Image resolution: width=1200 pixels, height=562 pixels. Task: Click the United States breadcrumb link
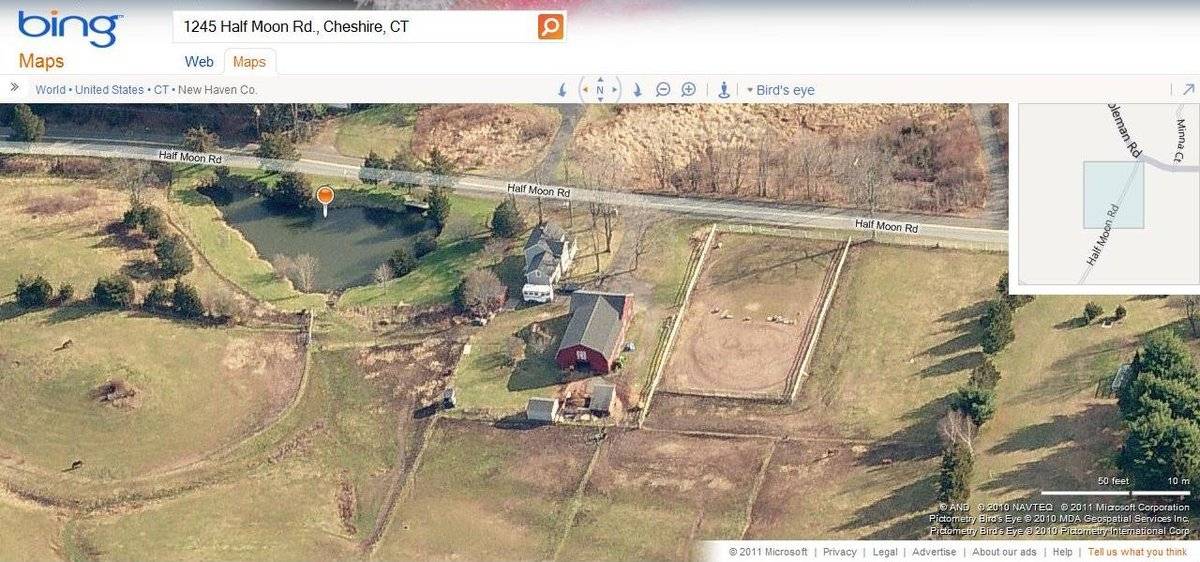pos(110,90)
